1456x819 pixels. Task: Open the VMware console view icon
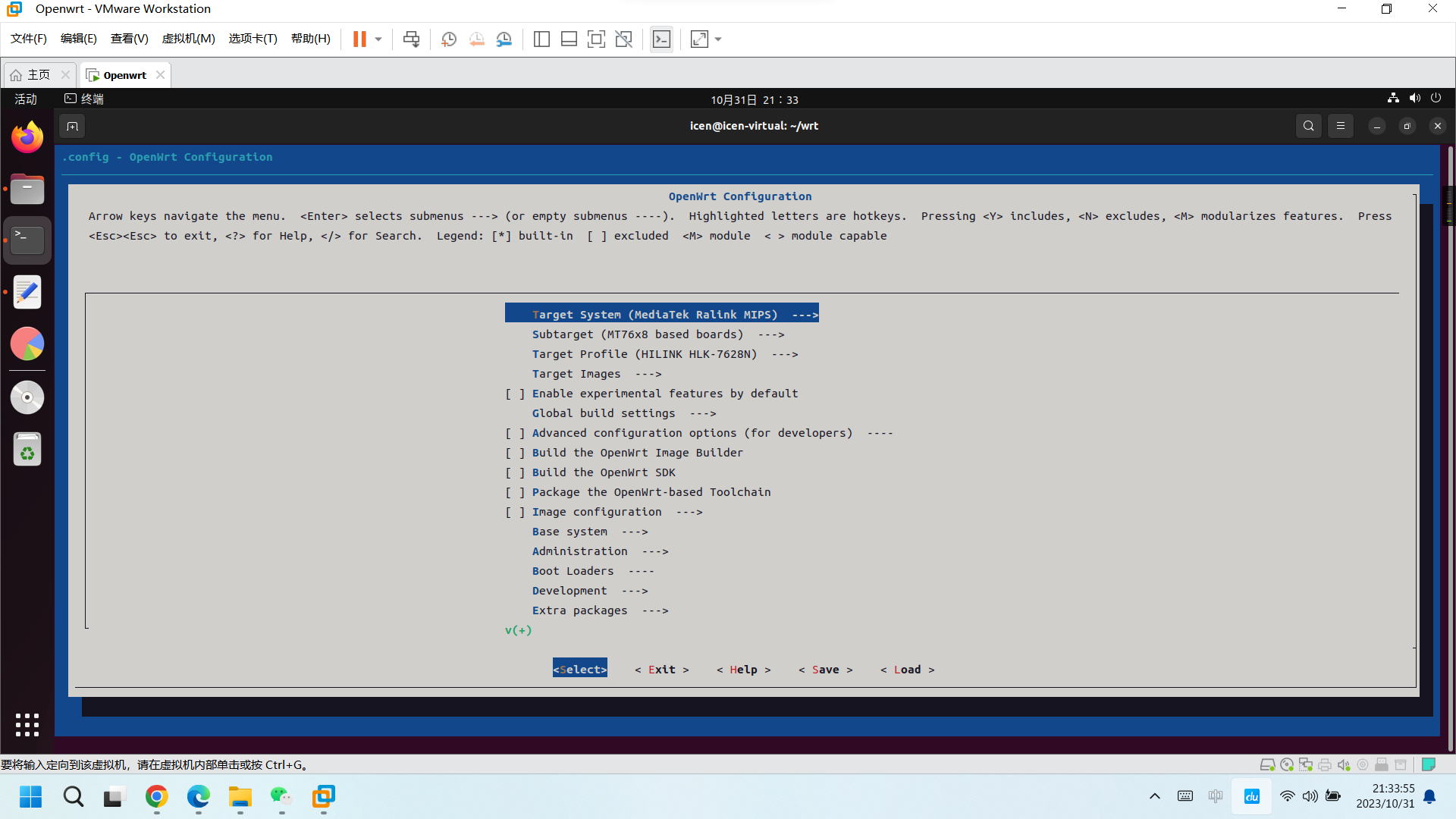pos(661,39)
